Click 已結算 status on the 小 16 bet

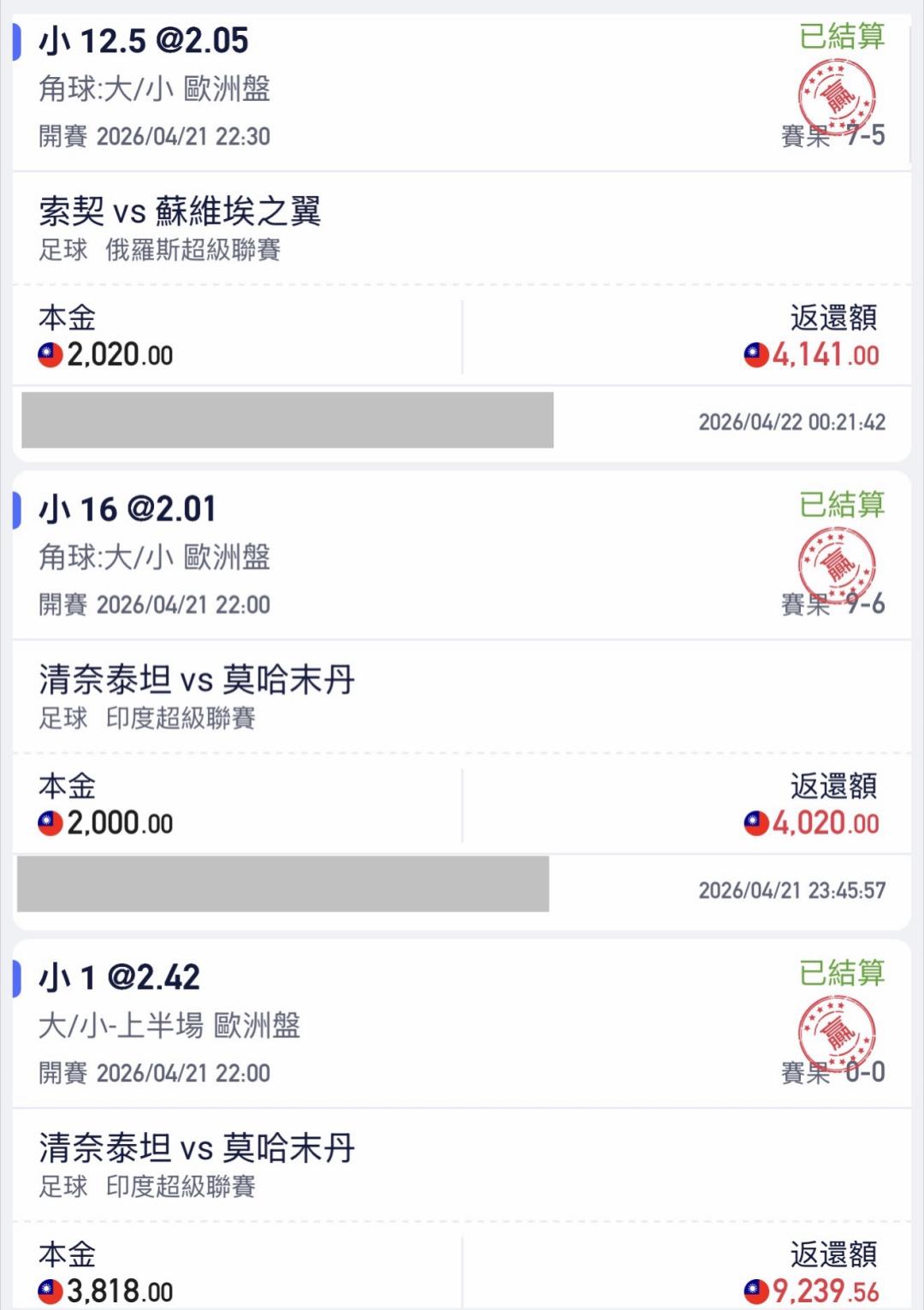(842, 505)
